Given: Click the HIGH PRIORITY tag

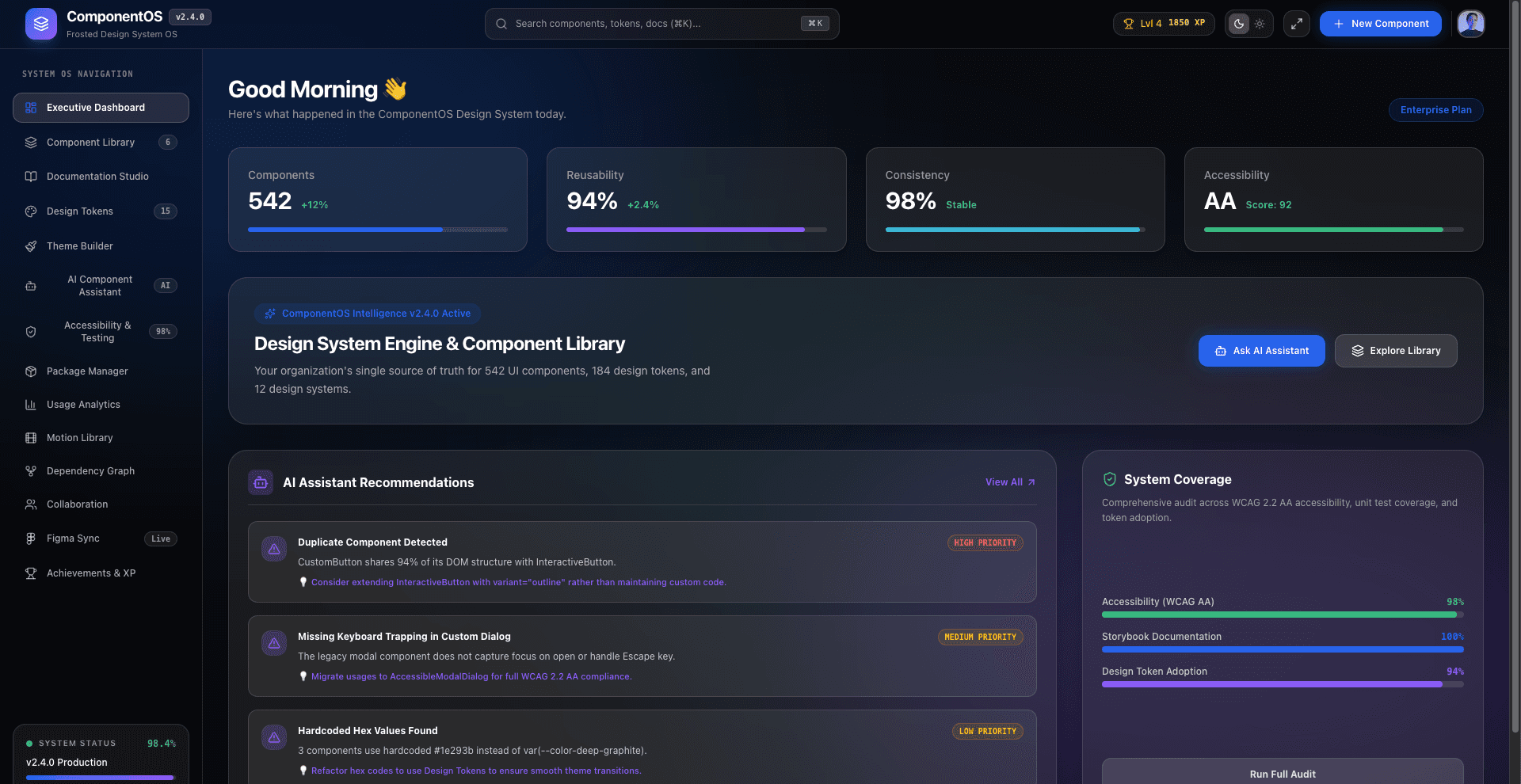Looking at the screenshot, I should click(985, 543).
